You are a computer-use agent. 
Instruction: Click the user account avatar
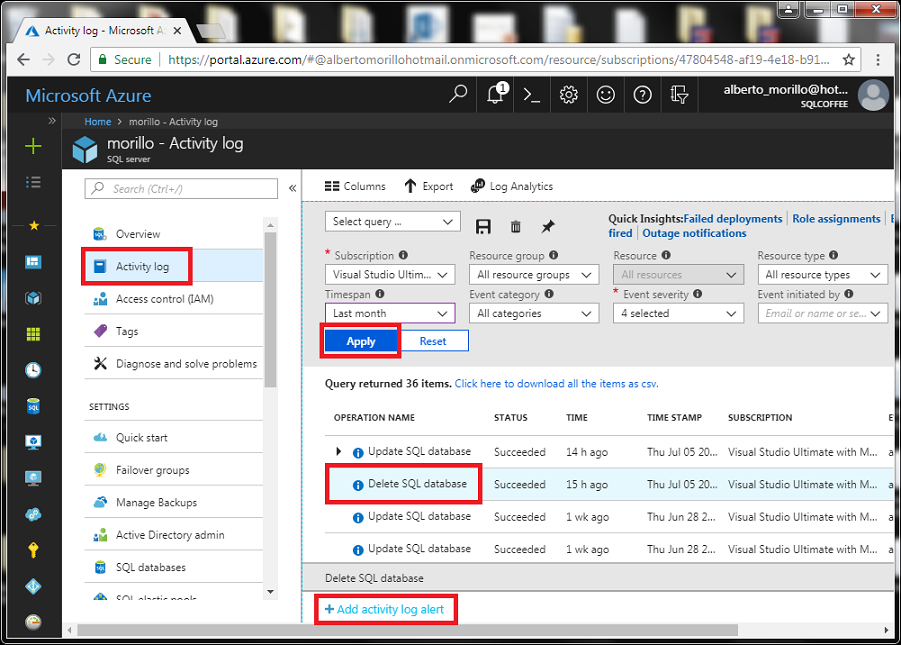[873, 95]
